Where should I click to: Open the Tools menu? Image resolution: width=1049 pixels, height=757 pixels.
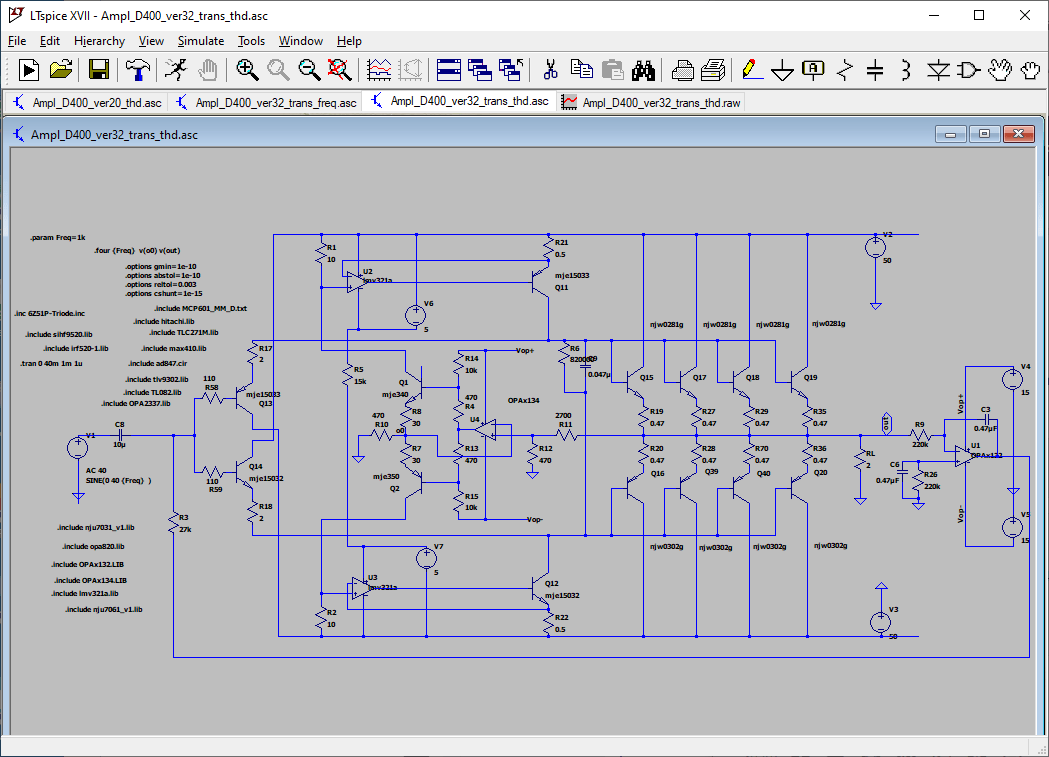252,41
